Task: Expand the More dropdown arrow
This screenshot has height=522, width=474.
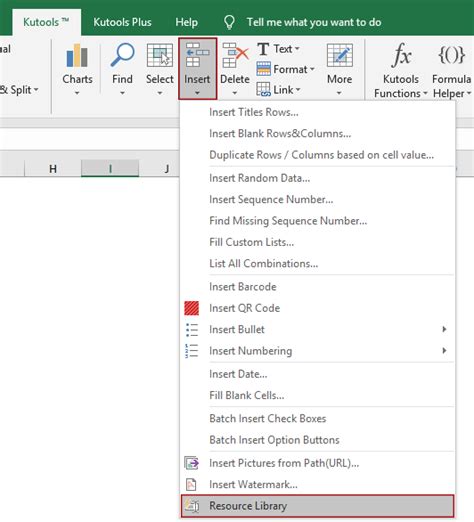Action: click(x=339, y=93)
